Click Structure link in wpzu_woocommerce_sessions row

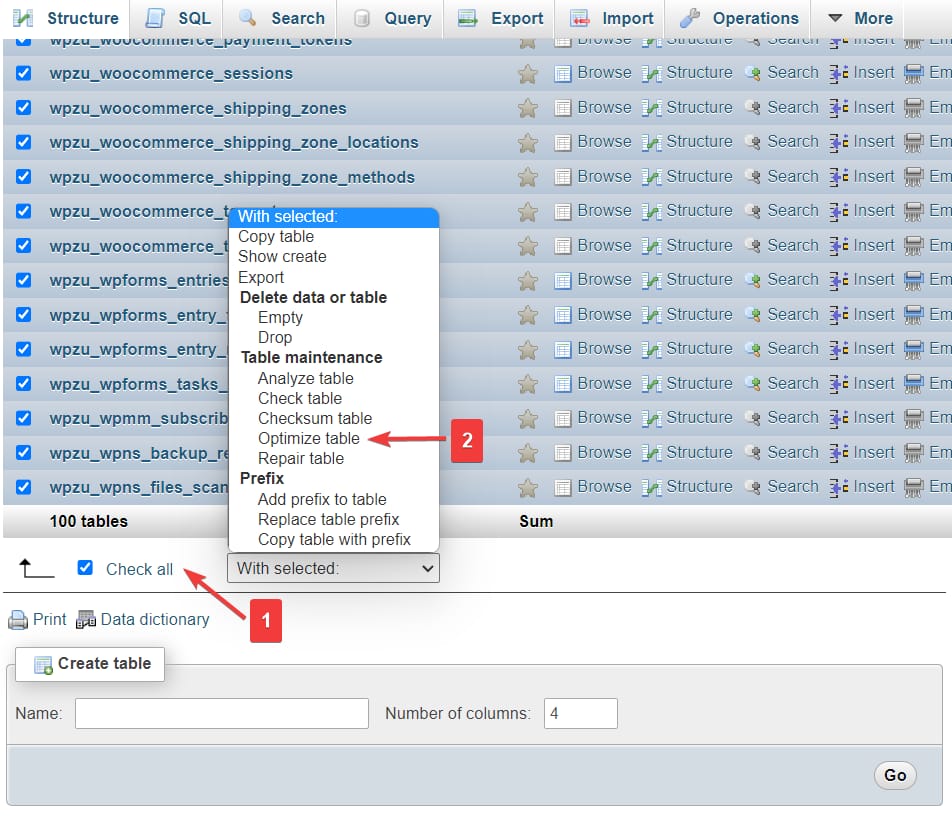point(699,73)
